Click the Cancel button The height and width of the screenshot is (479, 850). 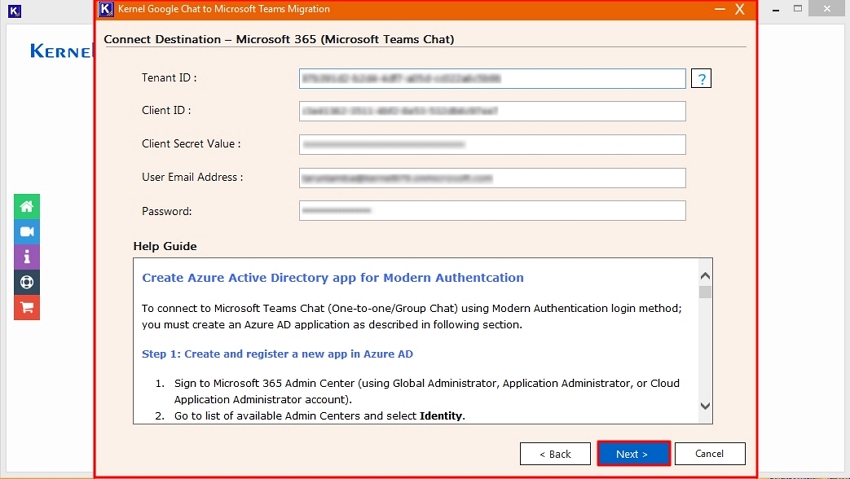[x=710, y=454]
